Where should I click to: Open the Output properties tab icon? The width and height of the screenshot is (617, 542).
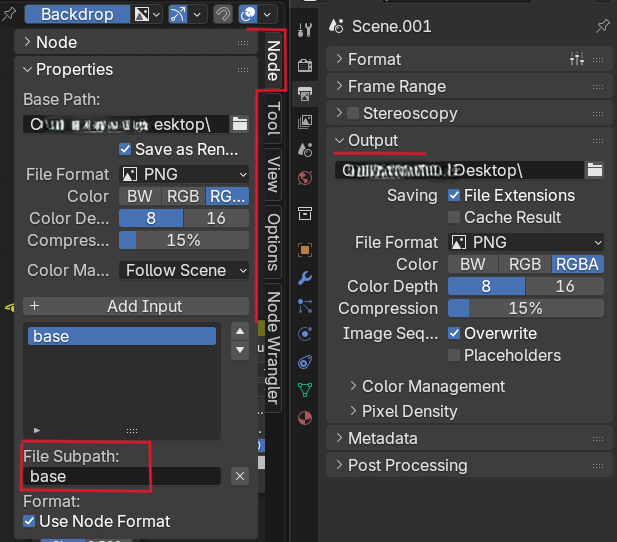pos(306,93)
